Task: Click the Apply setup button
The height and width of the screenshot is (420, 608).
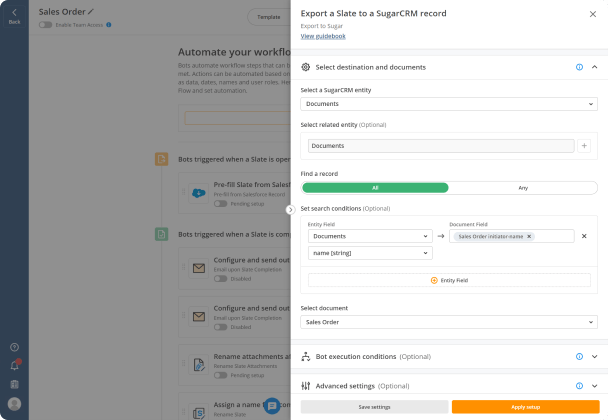Action: 525,407
